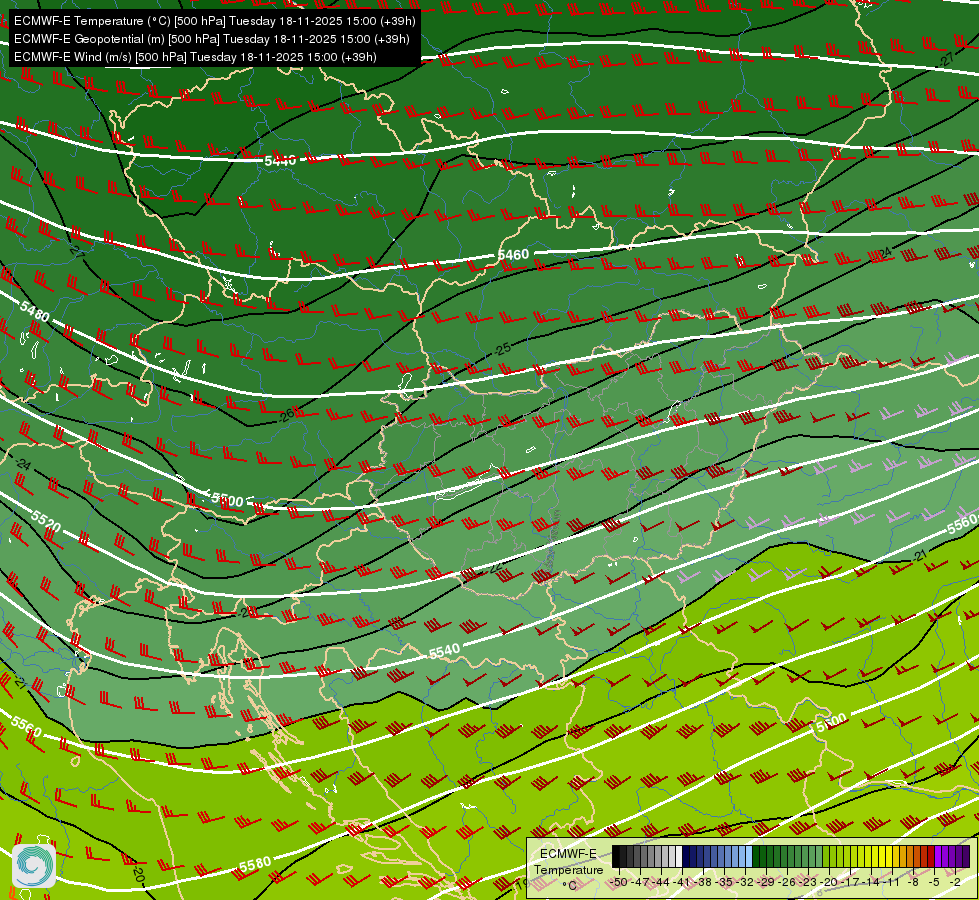Image resolution: width=979 pixels, height=900 pixels.
Task: Pick the white legend swatch before navy
Action: coord(679,856)
